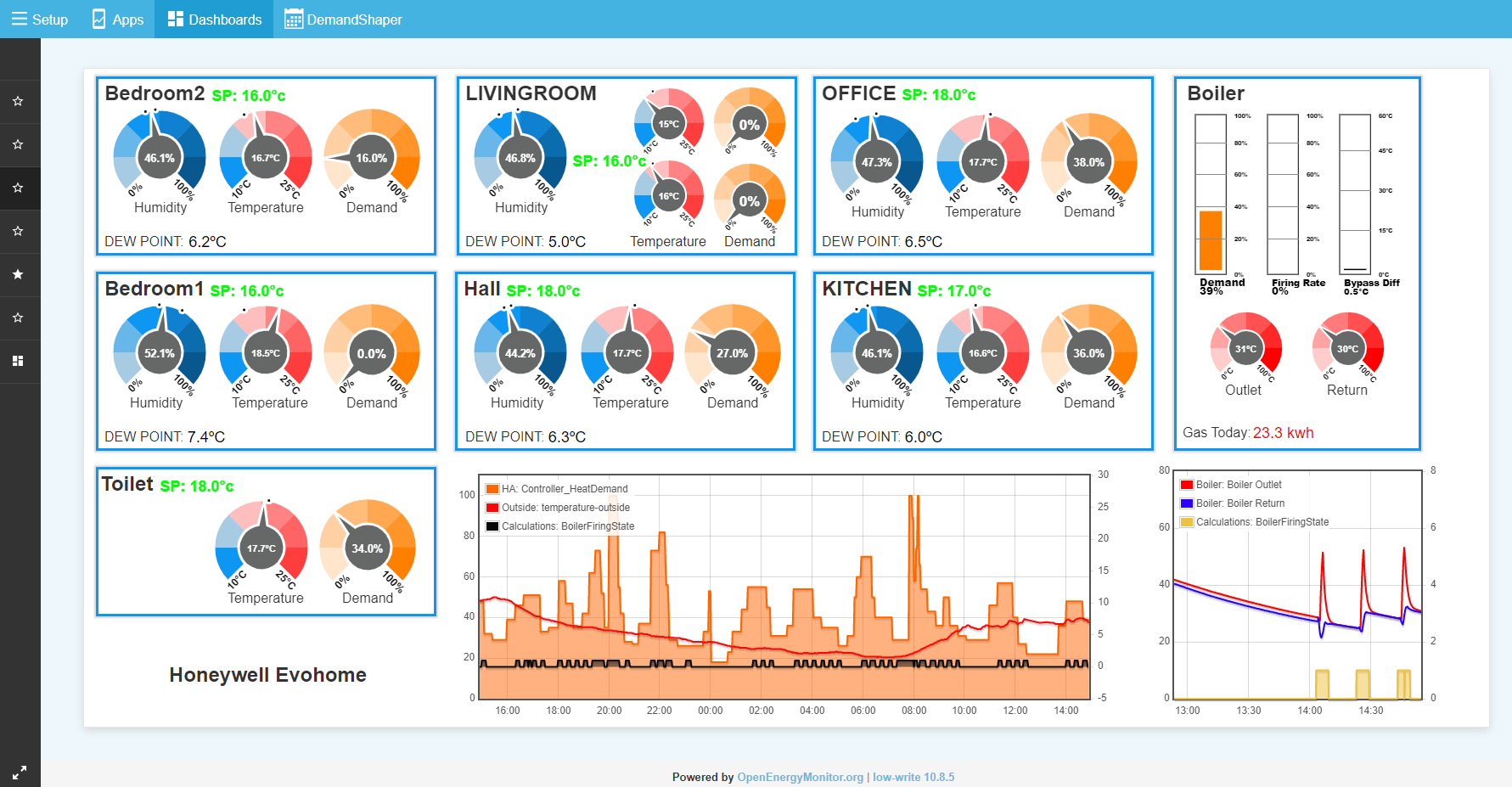The height and width of the screenshot is (787, 1512).
Task: Click the Office 'SP: 18.0°c' setpoint text
Action: [939, 95]
